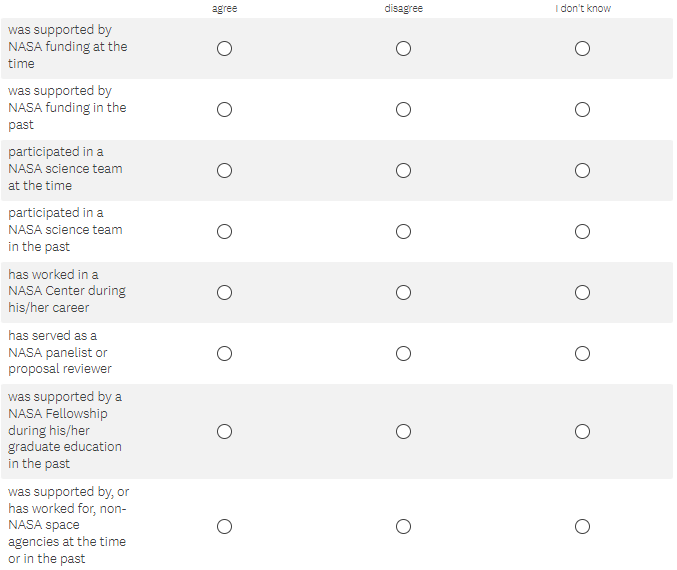Image resolution: width=677 pixels, height=570 pixels.
Task: Mark disagree for NASA Fellowship graduate education
Action: 403,431
